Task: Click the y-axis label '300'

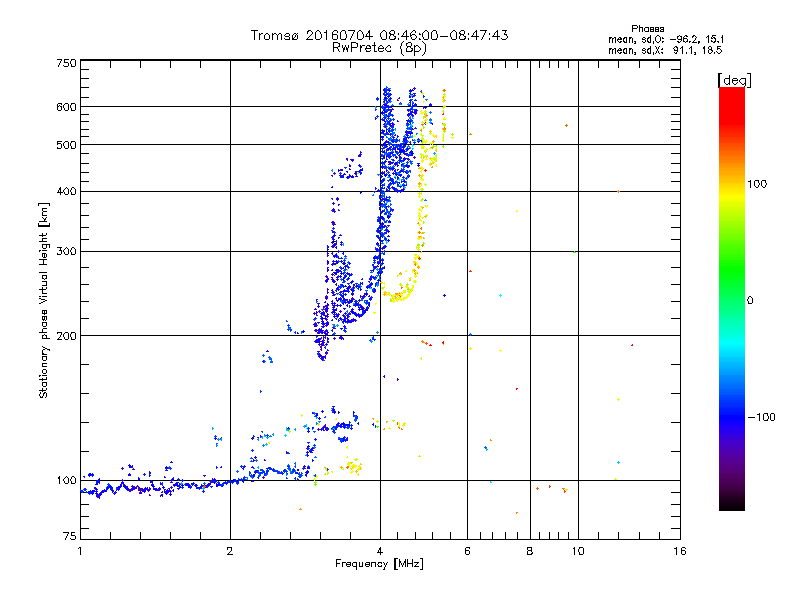Action: (66, 252)
